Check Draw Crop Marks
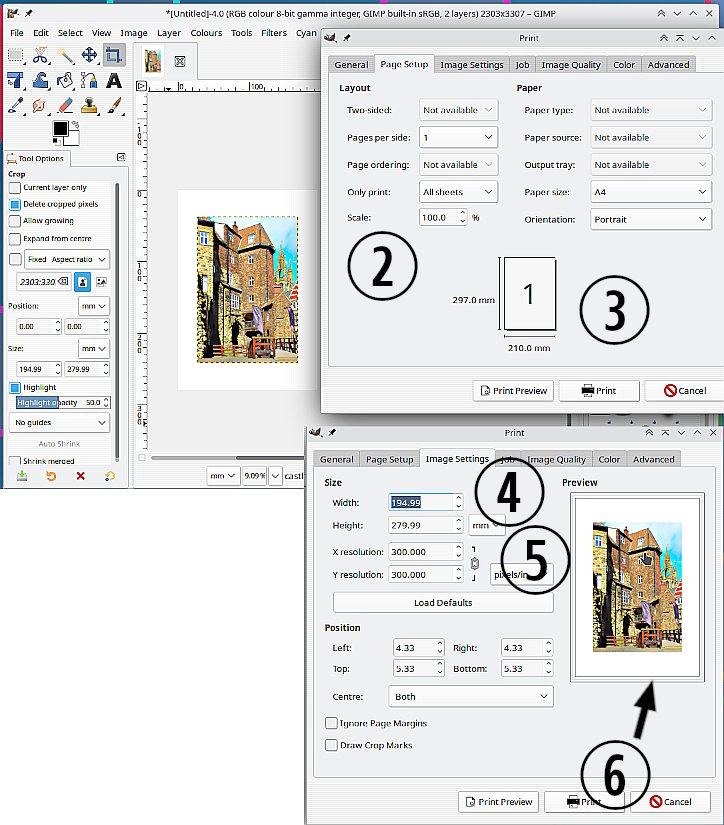Image resolution: width=724 pixels, height=825 pixels. point(331,745)
